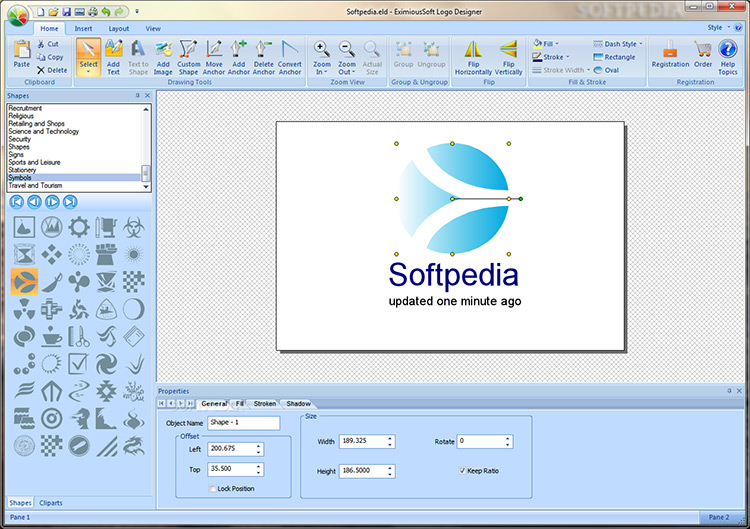The height and width of the screenshot is (529, 750).
Task: Click the Paste icon in Clipboard
Action: point(22,54)
